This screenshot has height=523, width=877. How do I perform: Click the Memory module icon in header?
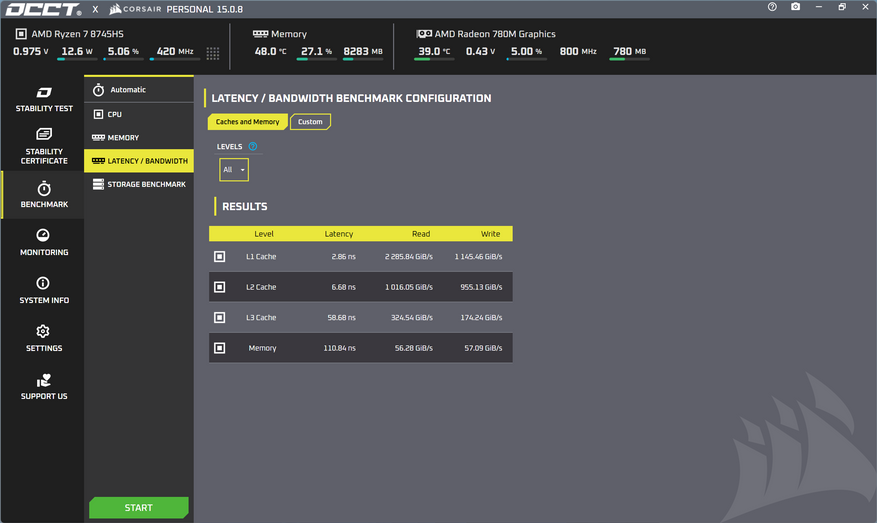click(260, 34)
